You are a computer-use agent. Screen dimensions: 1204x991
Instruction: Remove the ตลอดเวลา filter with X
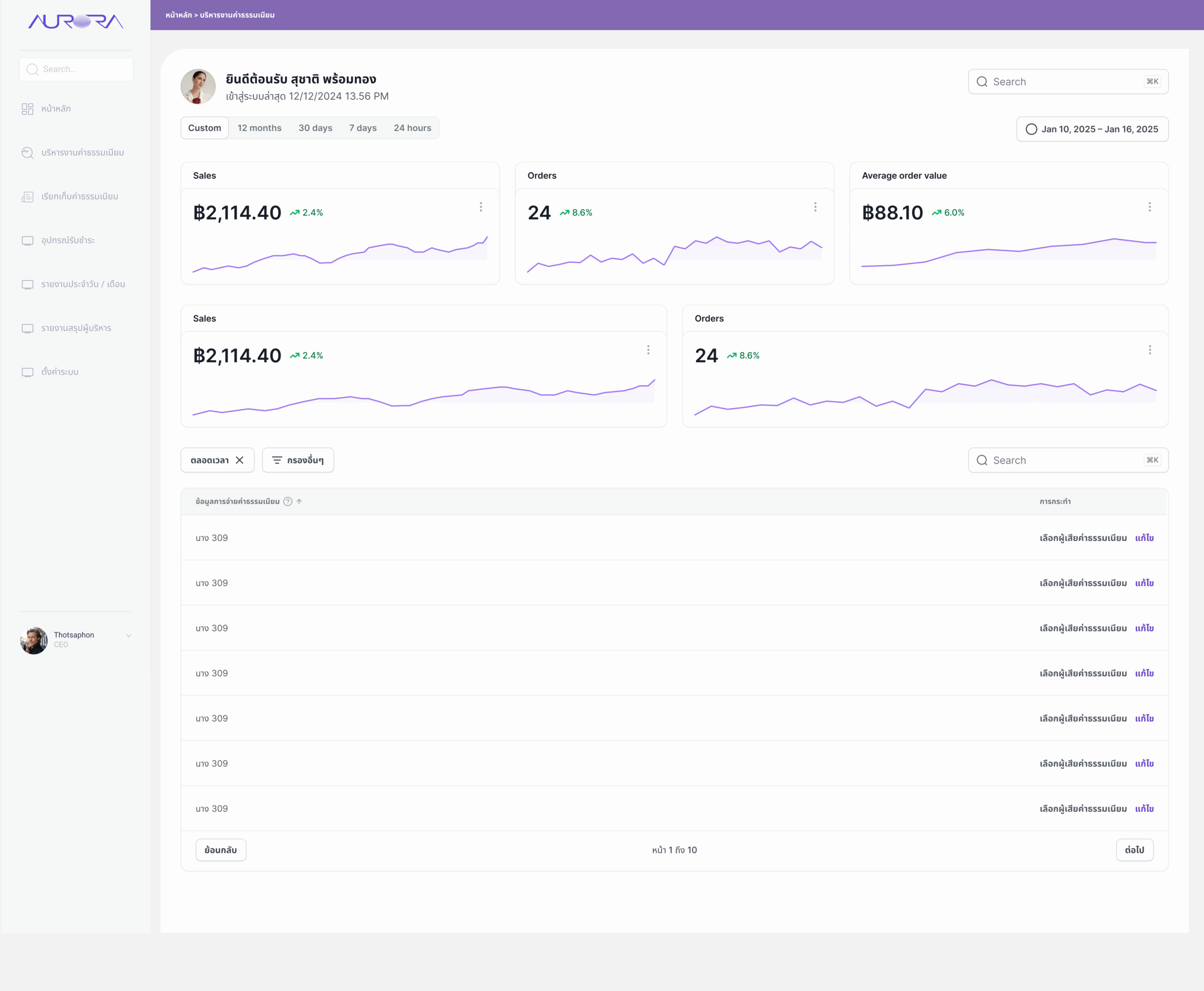tap(240, 460)
